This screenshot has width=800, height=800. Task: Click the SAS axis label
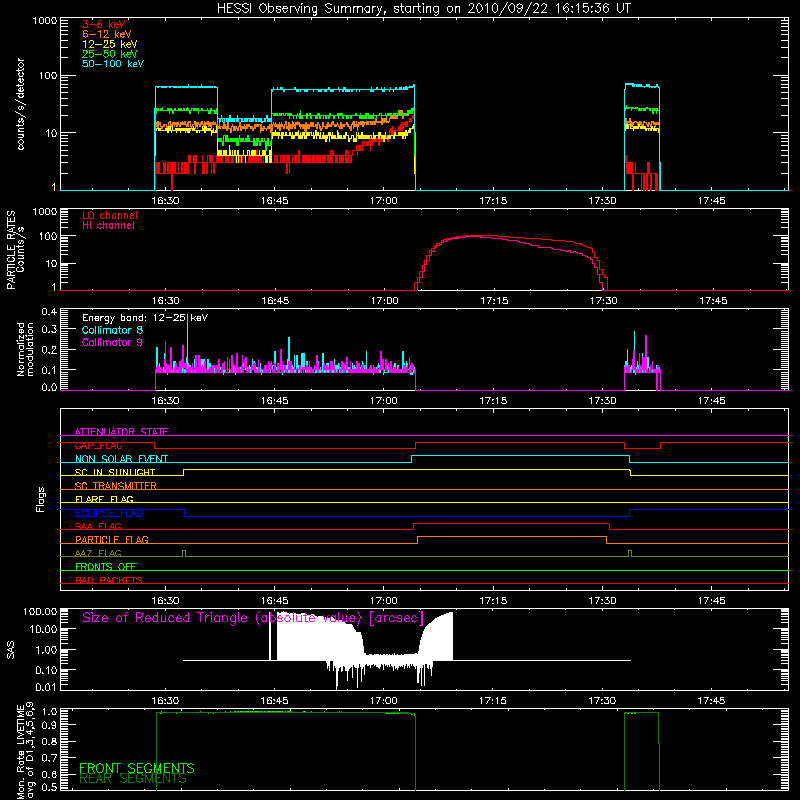tap(11, 650)
